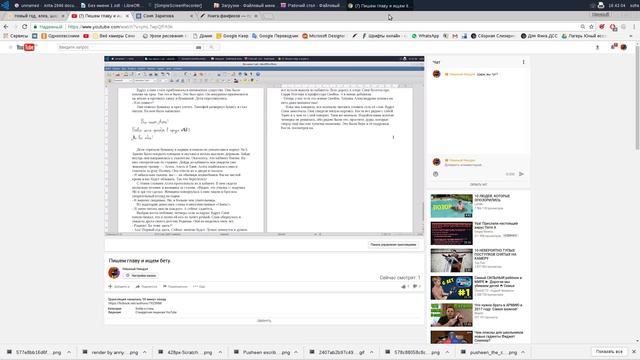Click the system tray printer icon
Image resolution: width=640 pixels, height=360 pixels.
pyautogui.click(x=601, y=5)
